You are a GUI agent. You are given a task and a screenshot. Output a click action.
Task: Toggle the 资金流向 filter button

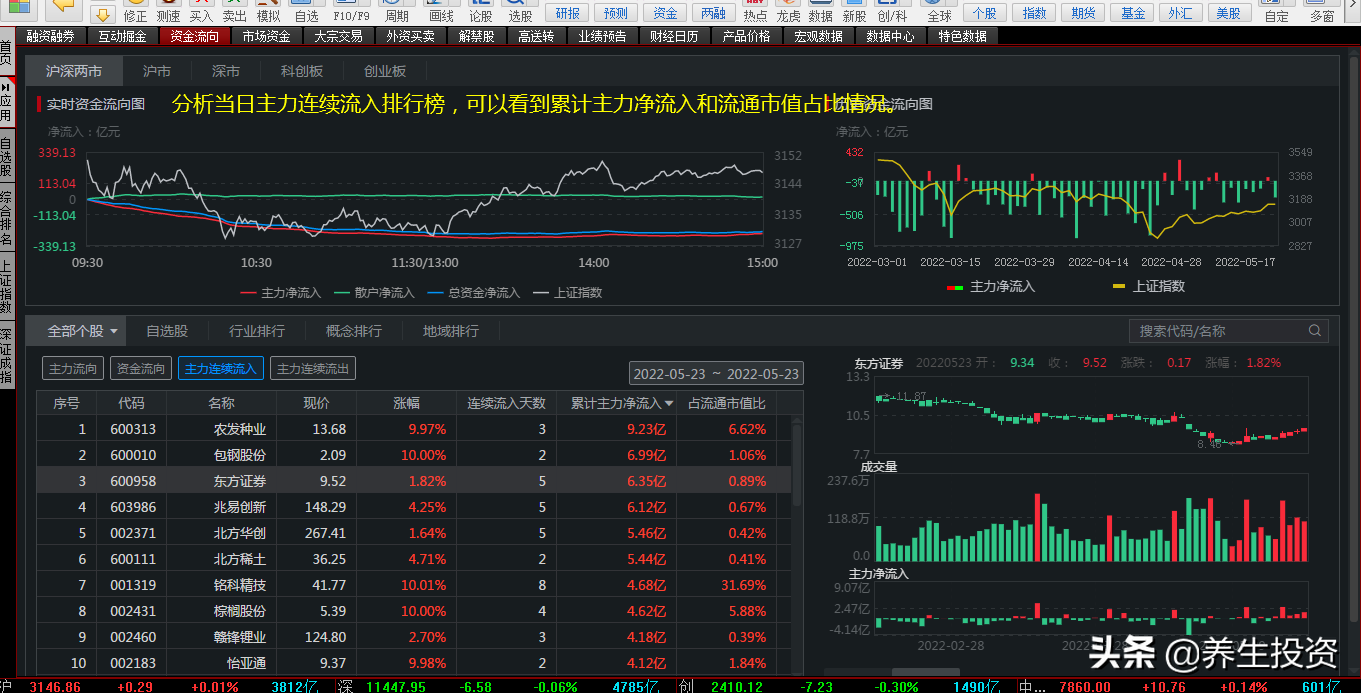pos(140,369)
